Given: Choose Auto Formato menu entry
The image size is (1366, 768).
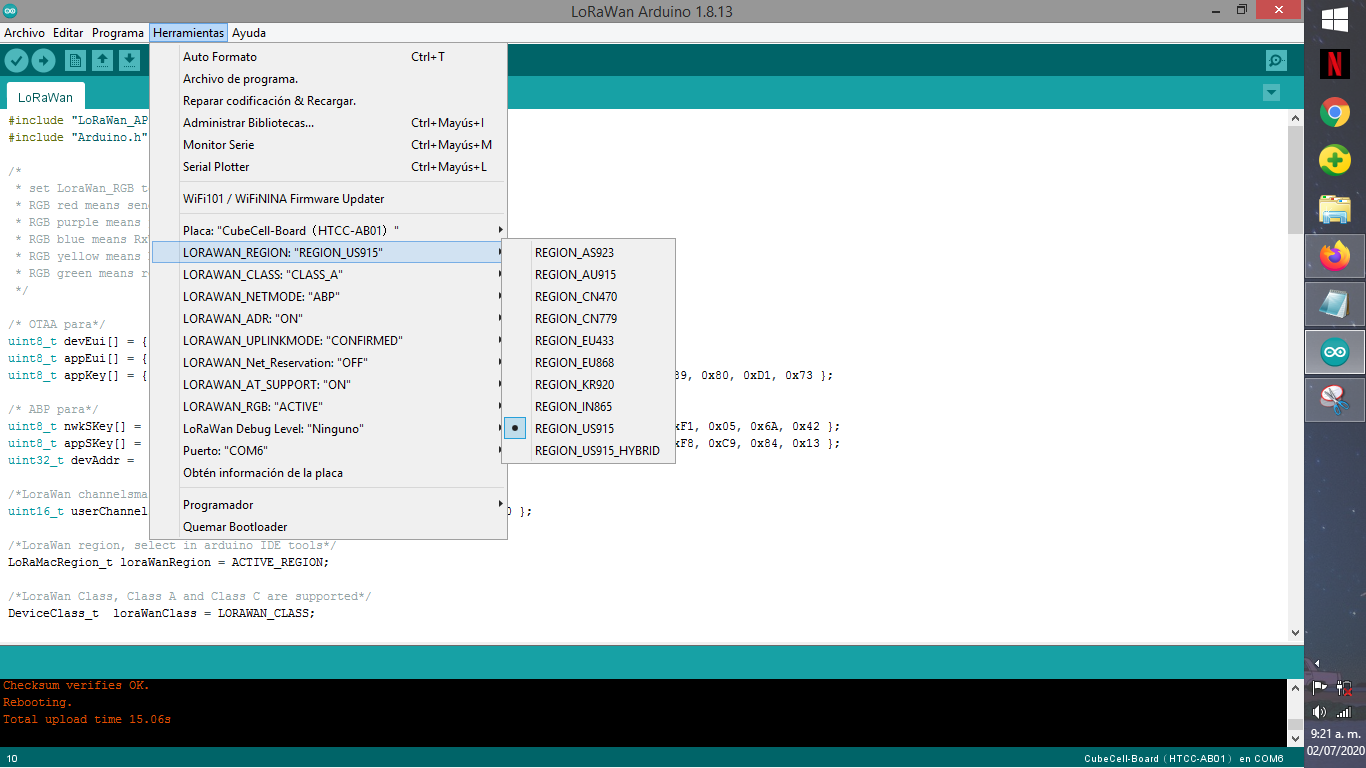Looking at the screenshot, I should pyautogui.click(x=329, y=57).
